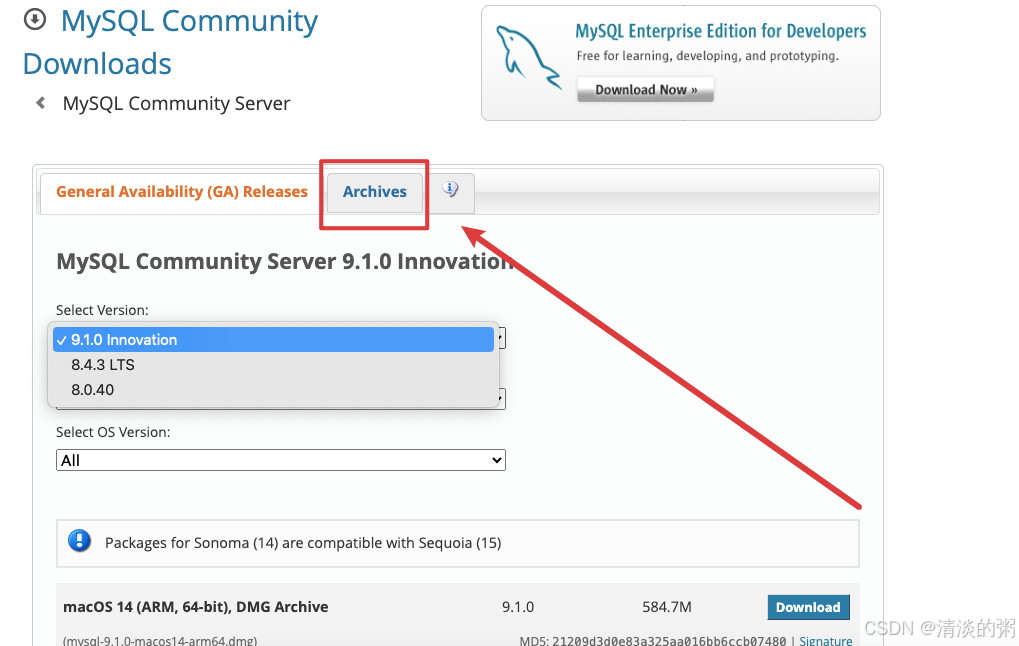Image resolution: width=1019 pixels, height=646 pixels.
Task: Click the MySQL dolphin logo in the banner
Action: click(528, 57)
